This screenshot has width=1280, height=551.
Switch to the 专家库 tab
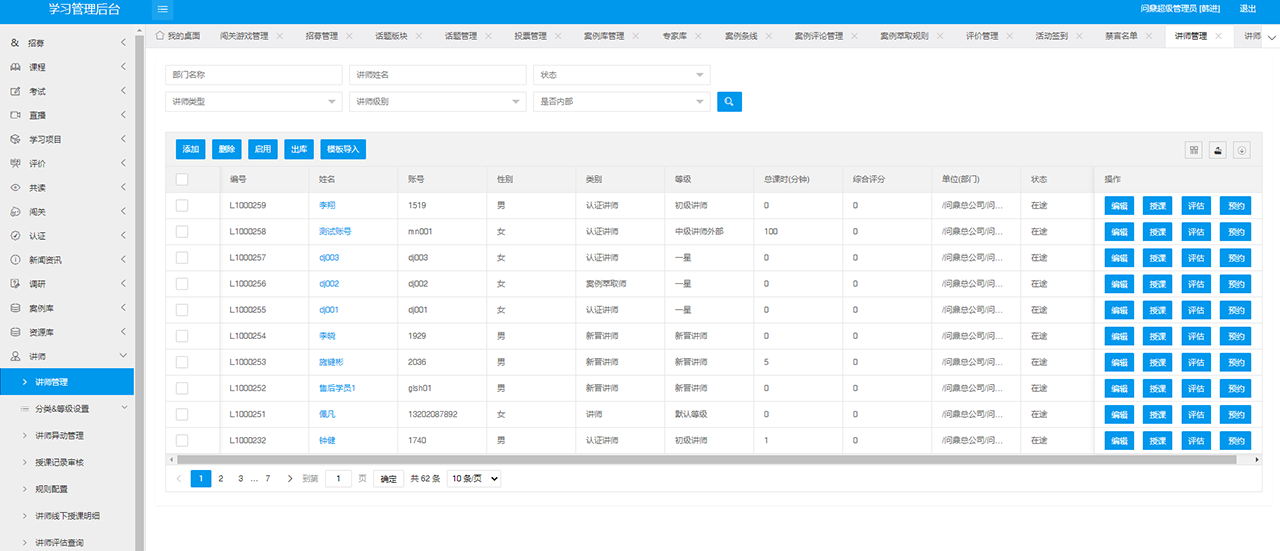click(x=677, y=36)
